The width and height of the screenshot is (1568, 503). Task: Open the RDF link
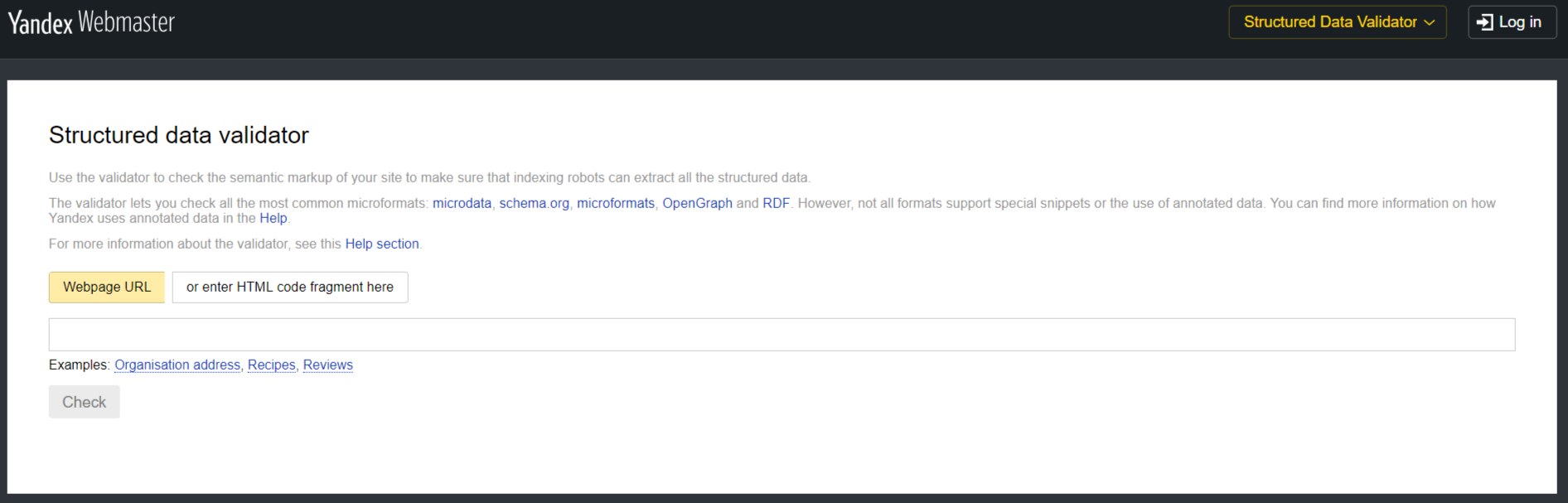point(776,203)
